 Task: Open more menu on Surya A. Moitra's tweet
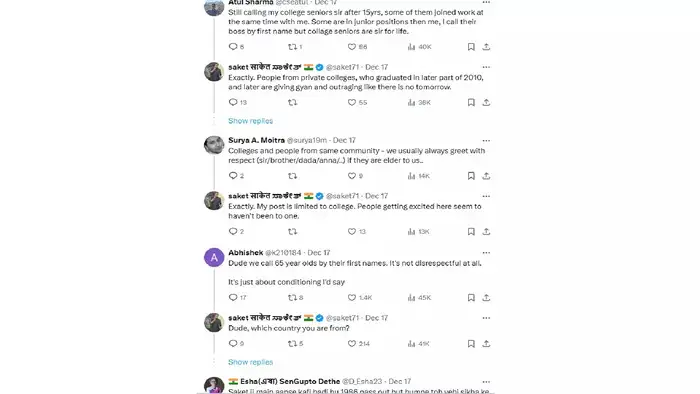(486, 141)
